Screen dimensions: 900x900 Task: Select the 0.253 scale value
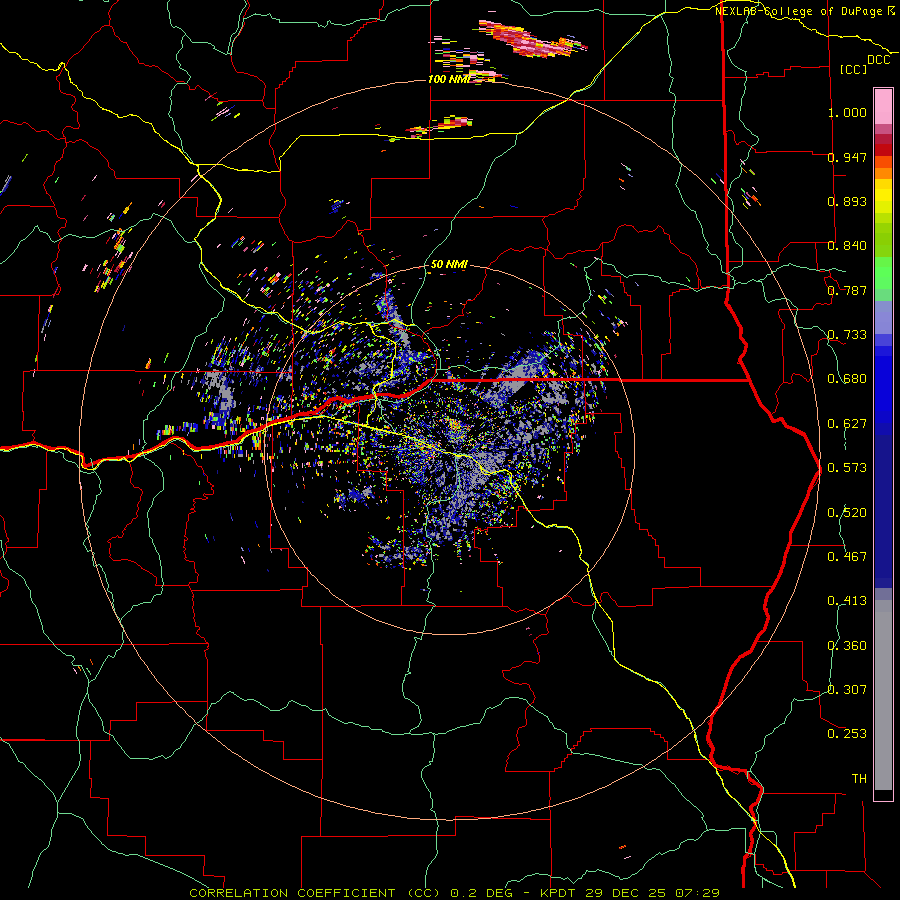[847, 734]
